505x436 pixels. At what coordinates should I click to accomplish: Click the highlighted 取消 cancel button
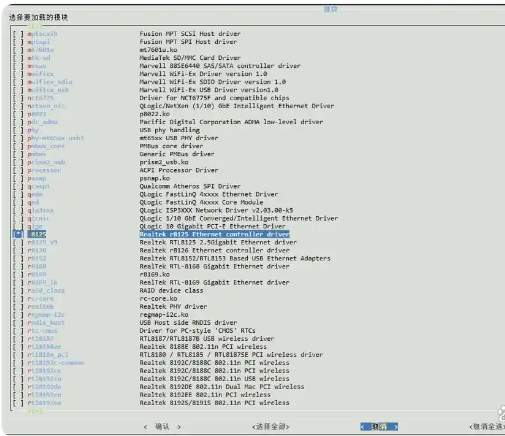click(x=379, y=426)
